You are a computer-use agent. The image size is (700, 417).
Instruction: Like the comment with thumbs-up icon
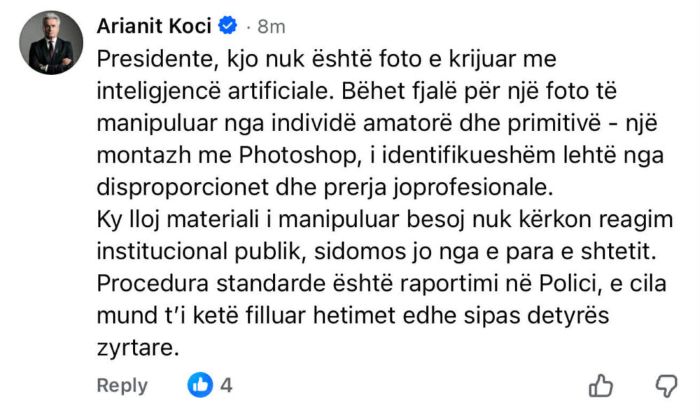600,385
